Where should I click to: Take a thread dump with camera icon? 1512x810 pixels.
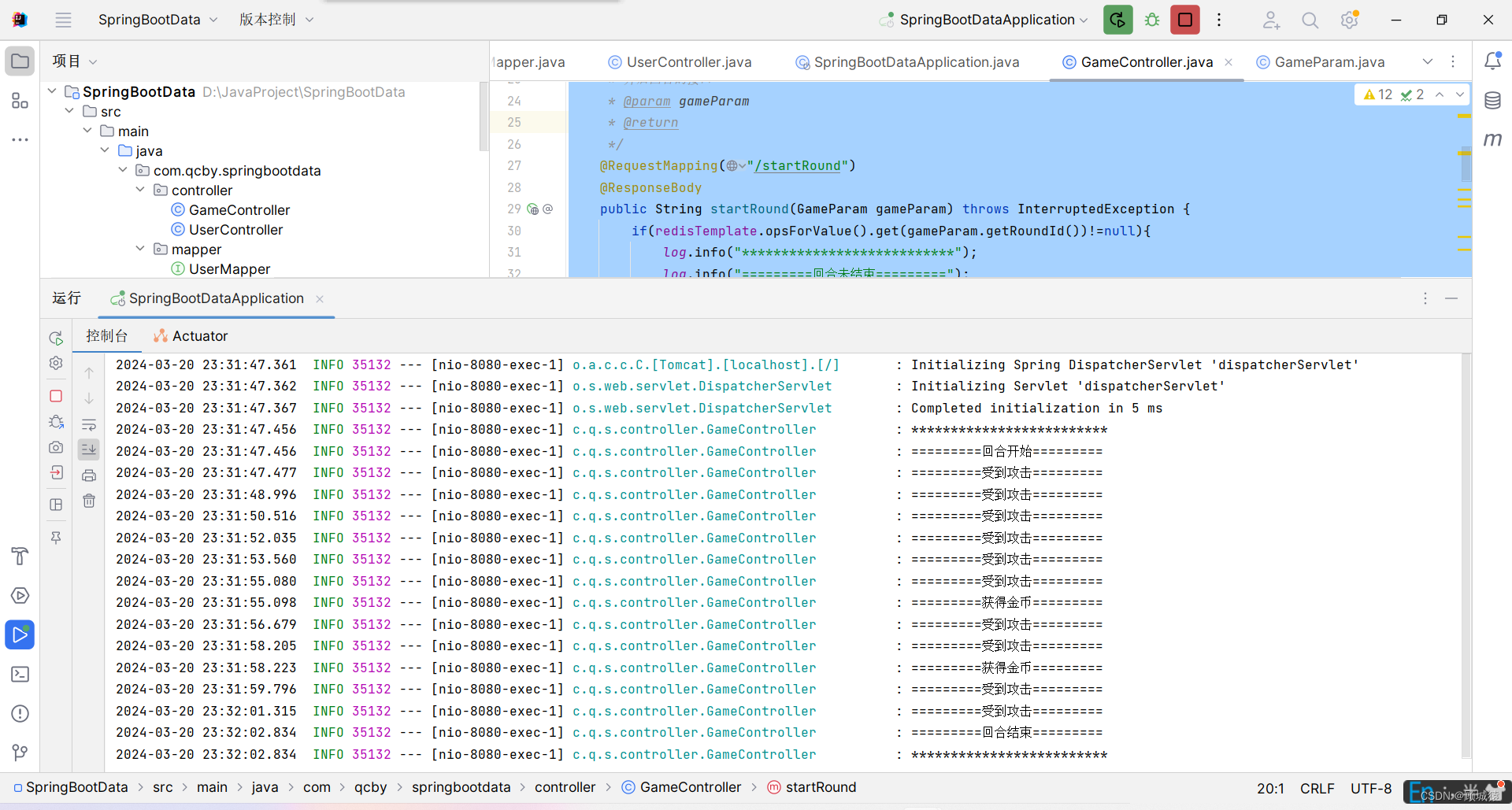(55, 448)
